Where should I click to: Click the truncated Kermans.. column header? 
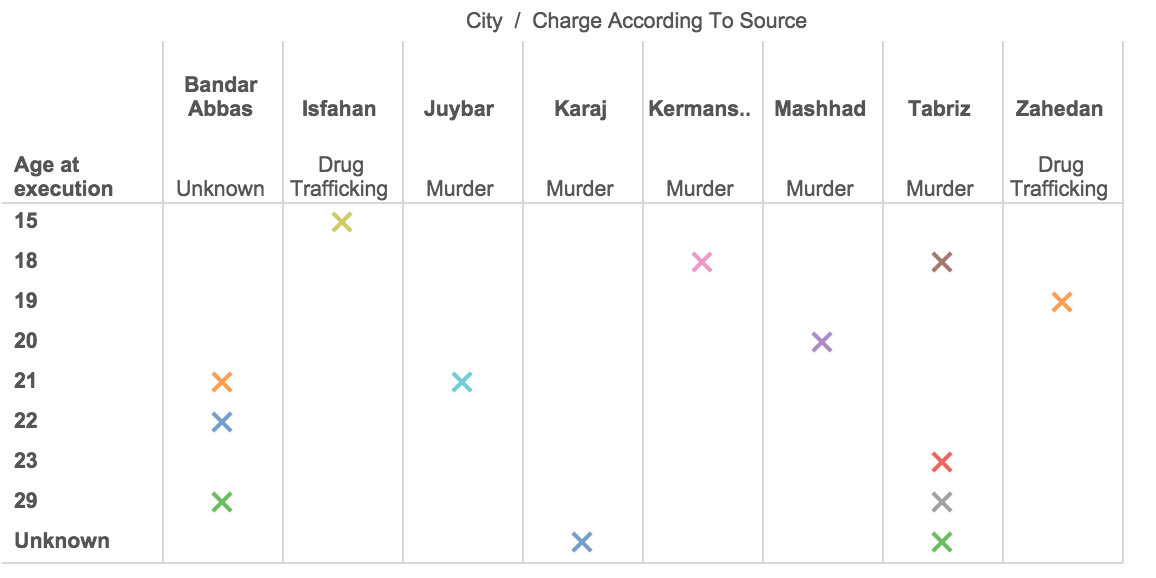(699, 109)
